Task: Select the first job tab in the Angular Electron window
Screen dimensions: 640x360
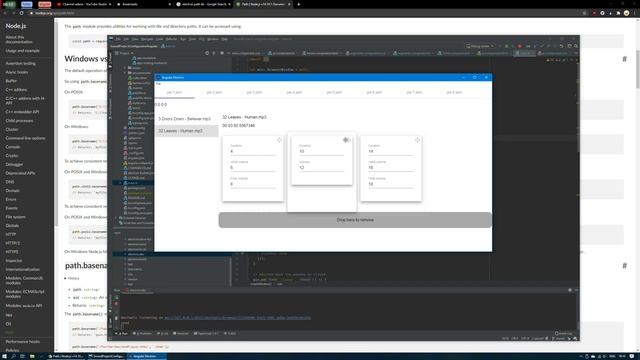Action: click(174, 92)
